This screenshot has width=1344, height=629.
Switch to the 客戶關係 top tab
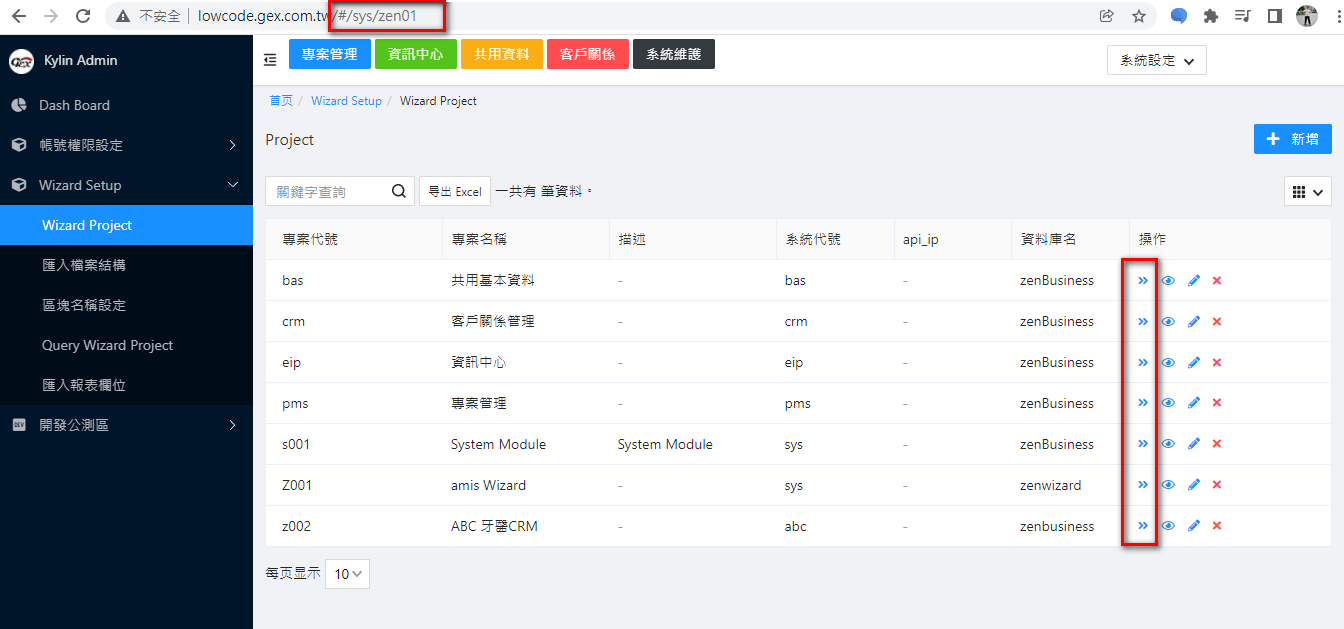click(x=587, y=54)
